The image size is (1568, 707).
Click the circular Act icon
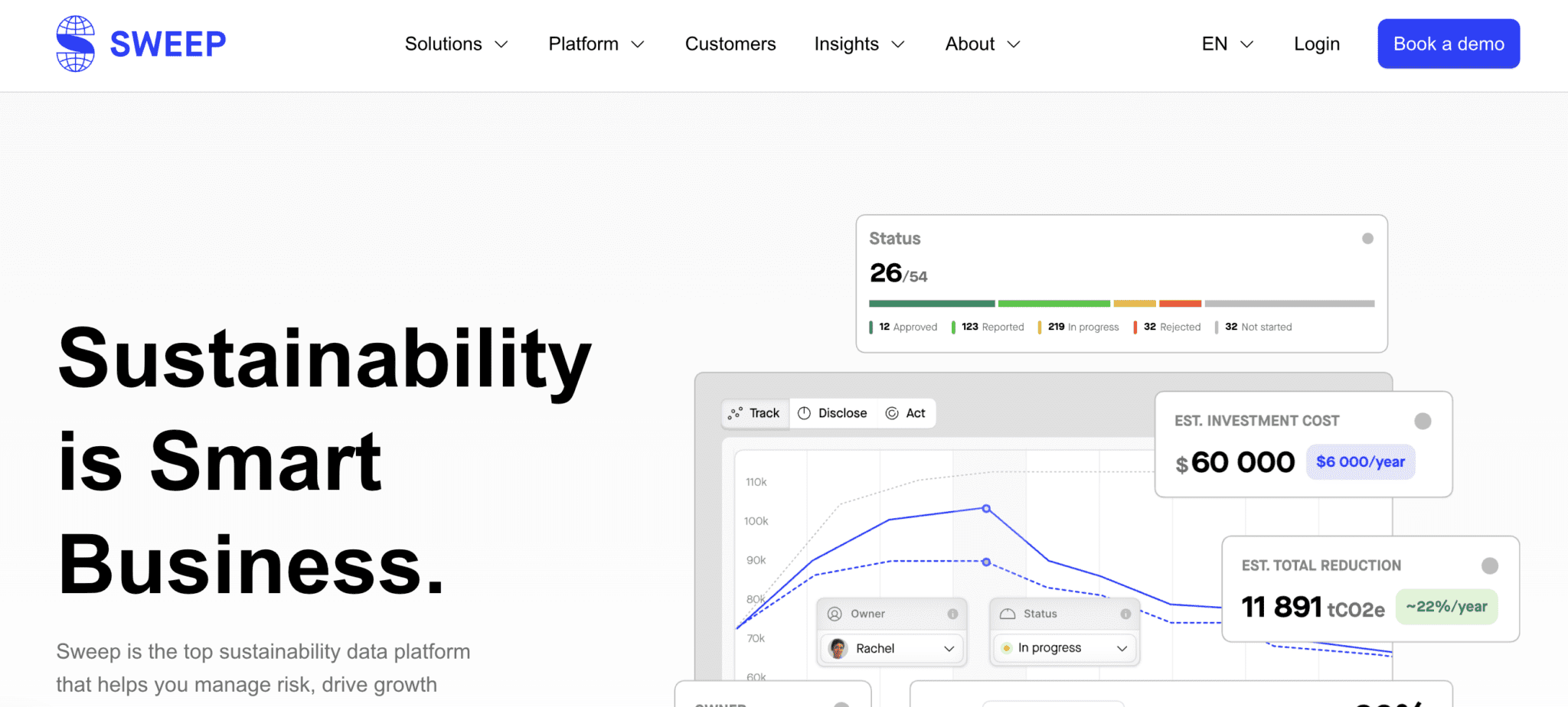coord(893,413)
